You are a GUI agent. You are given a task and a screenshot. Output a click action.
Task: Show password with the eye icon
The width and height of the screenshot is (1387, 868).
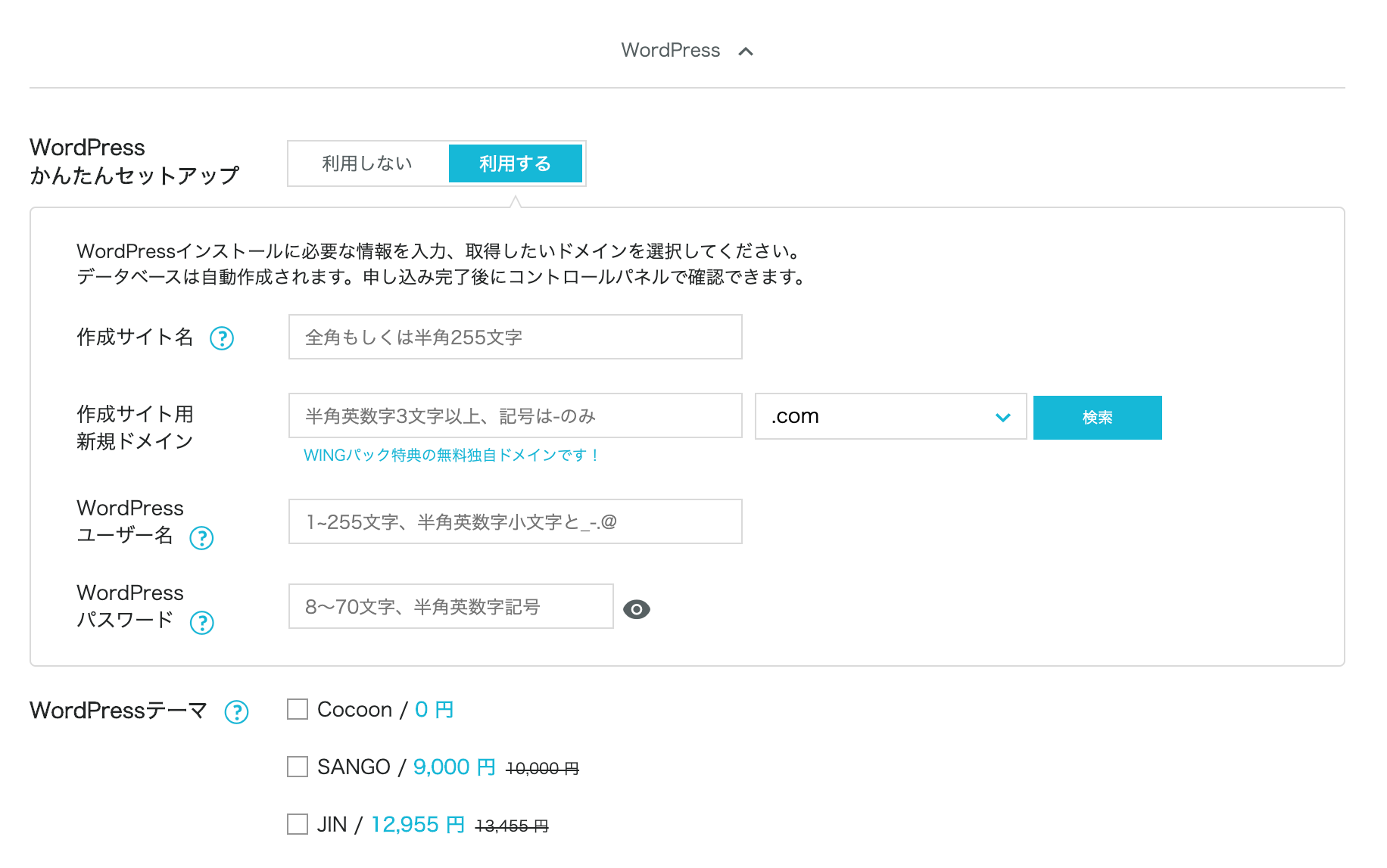[636, 609]
